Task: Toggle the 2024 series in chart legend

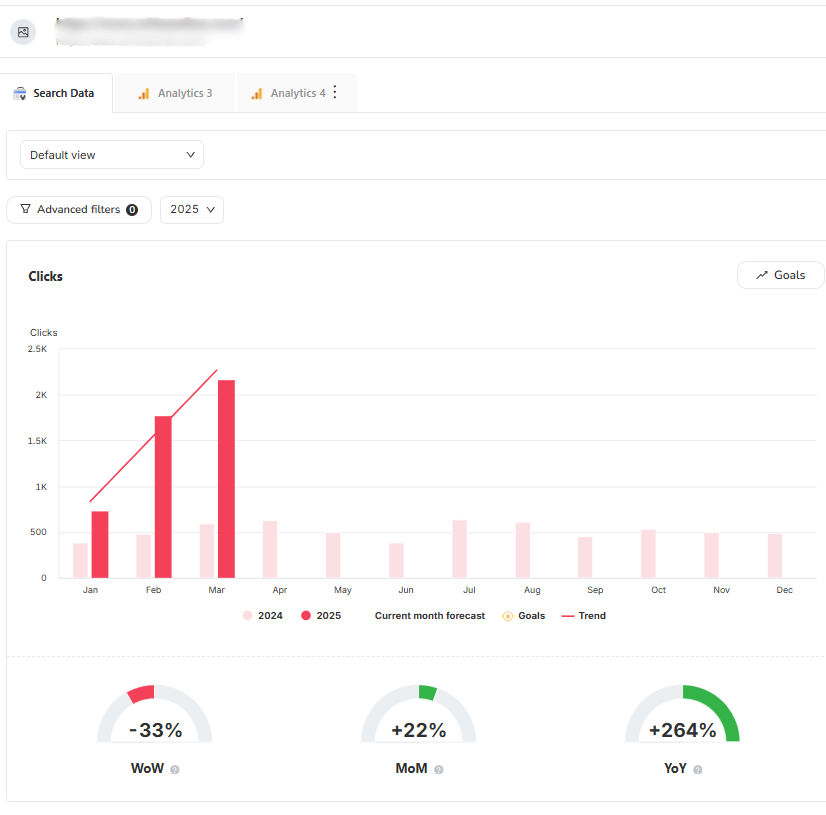Action: (263, 616)
